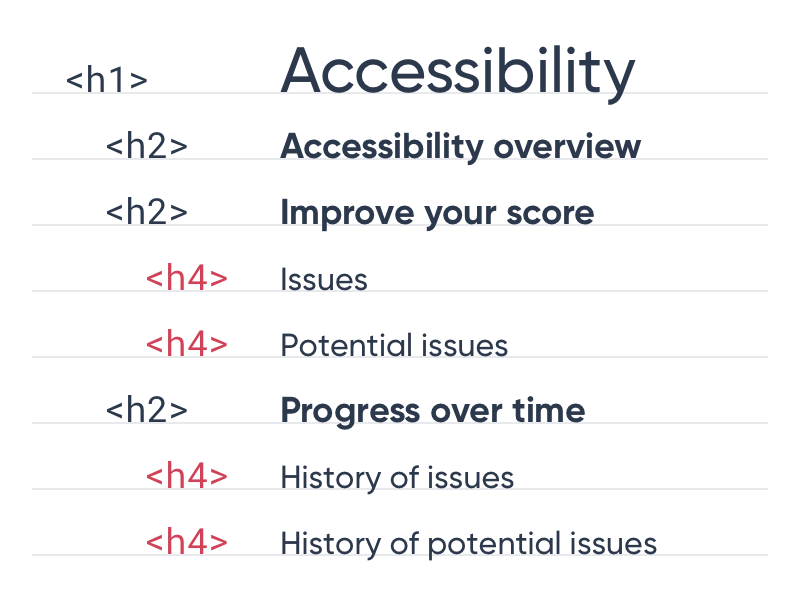This screenshot has width=800, height=600.
Task: Click the <h1> tag label
Action: (x=107, y=80)
